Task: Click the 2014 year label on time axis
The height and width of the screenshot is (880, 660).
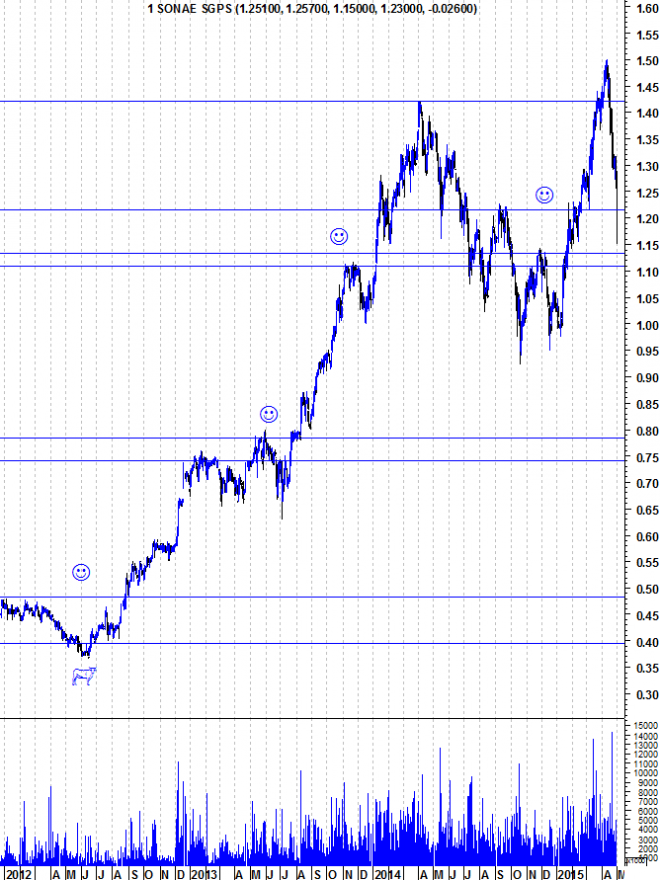Action: tap(388, 874)
